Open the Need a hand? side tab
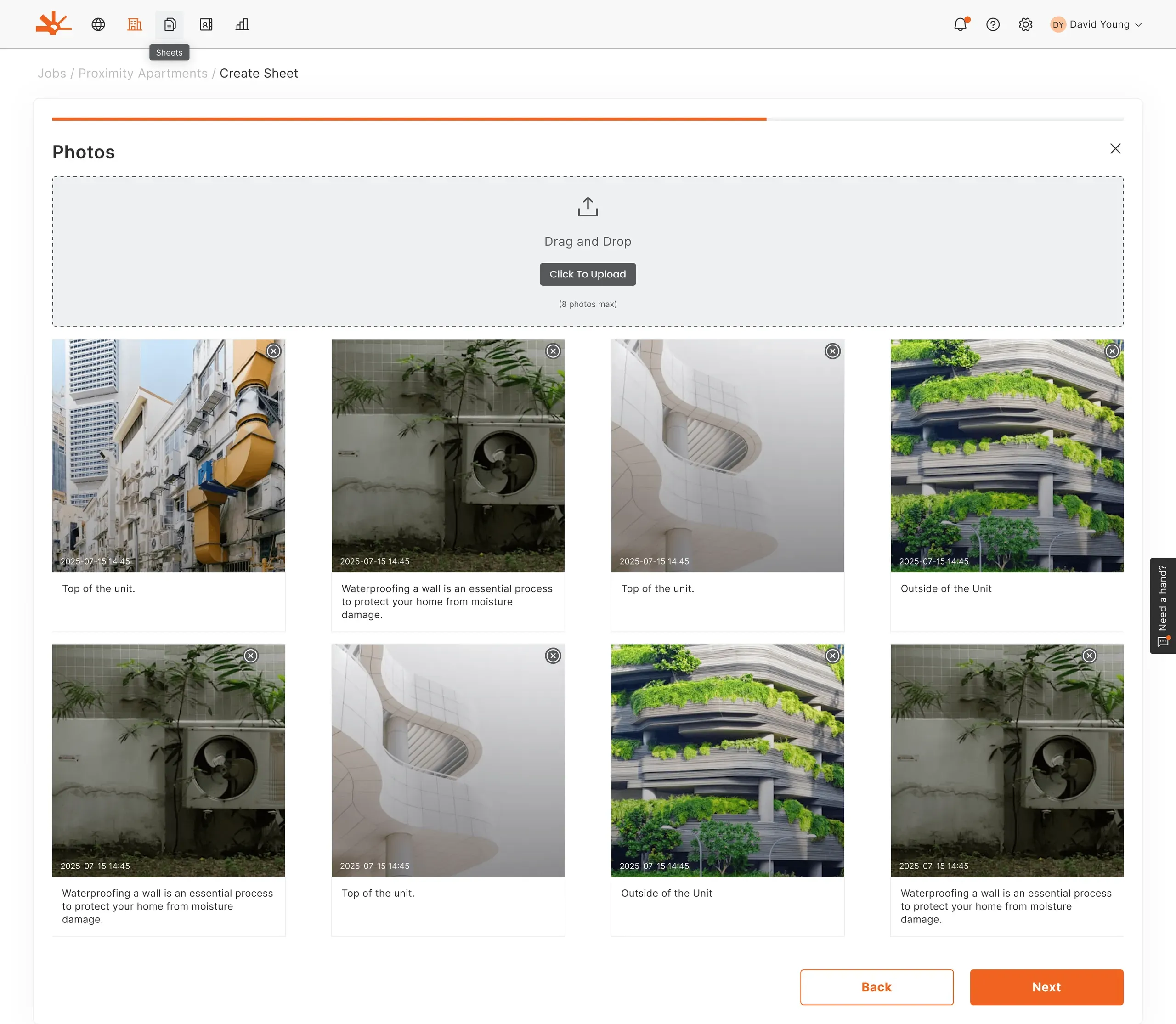 click(x=1162, y=605)
